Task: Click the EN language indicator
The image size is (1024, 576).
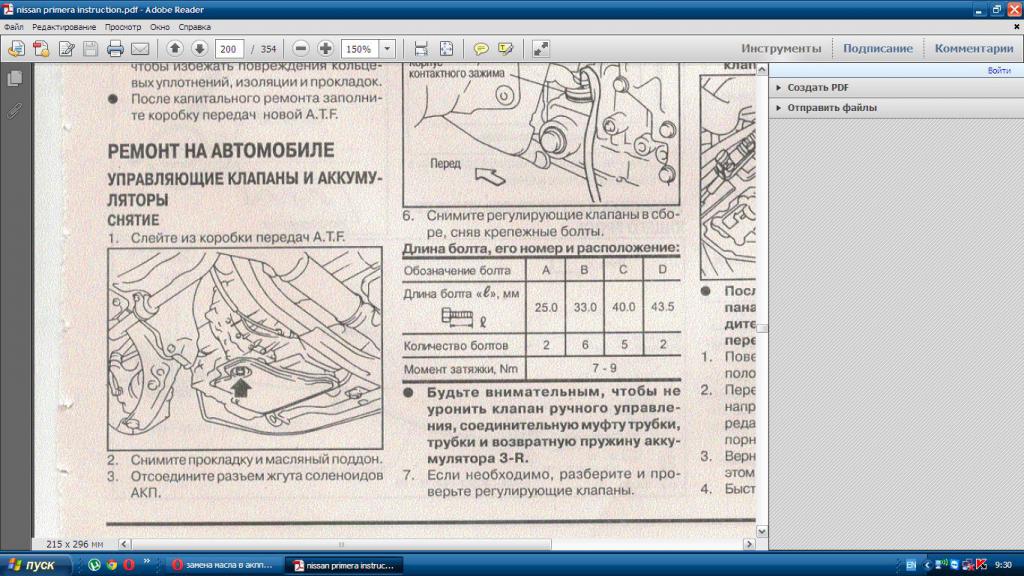Action: pos(911,565)
